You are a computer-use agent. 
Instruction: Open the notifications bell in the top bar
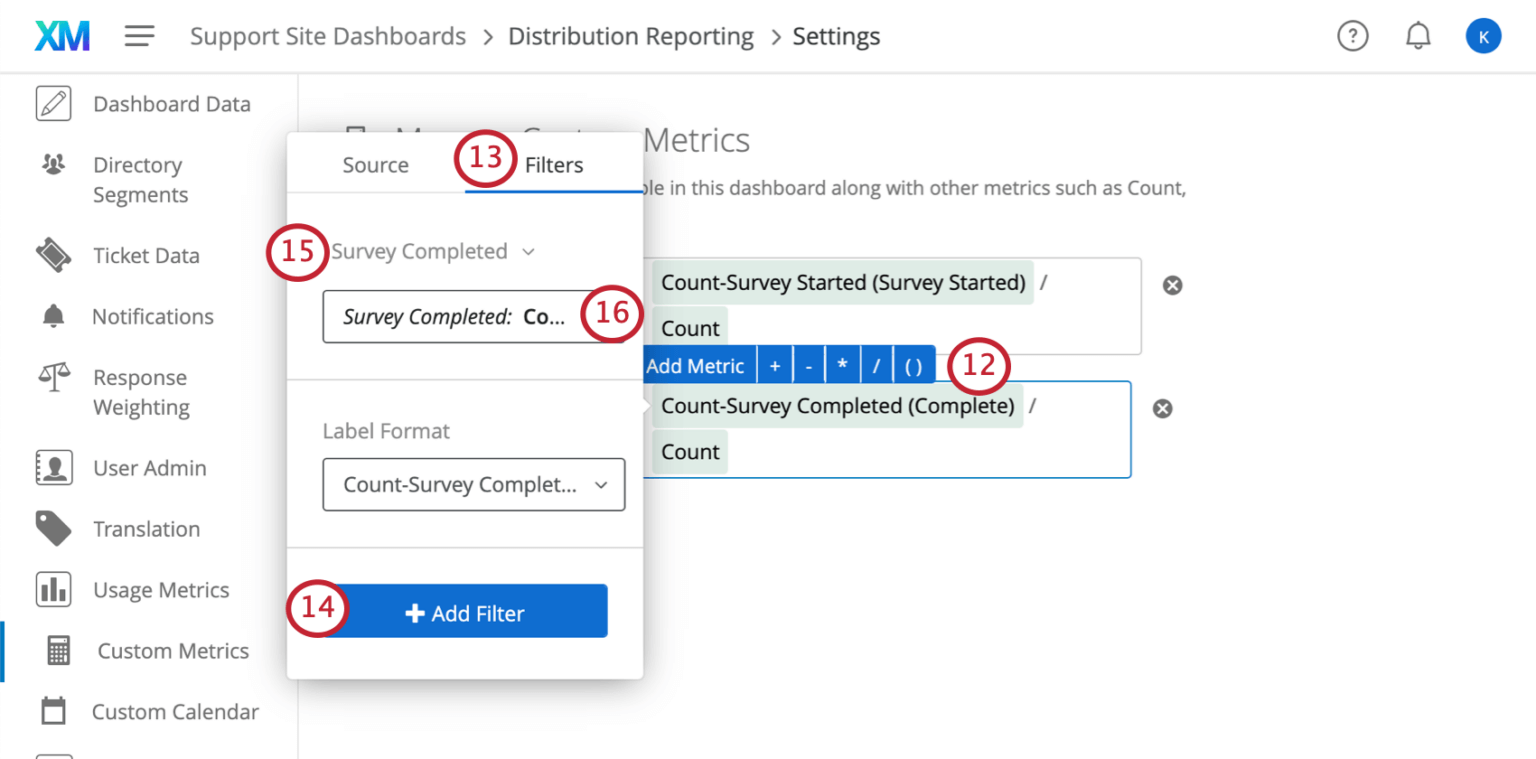coord(1418,35)
